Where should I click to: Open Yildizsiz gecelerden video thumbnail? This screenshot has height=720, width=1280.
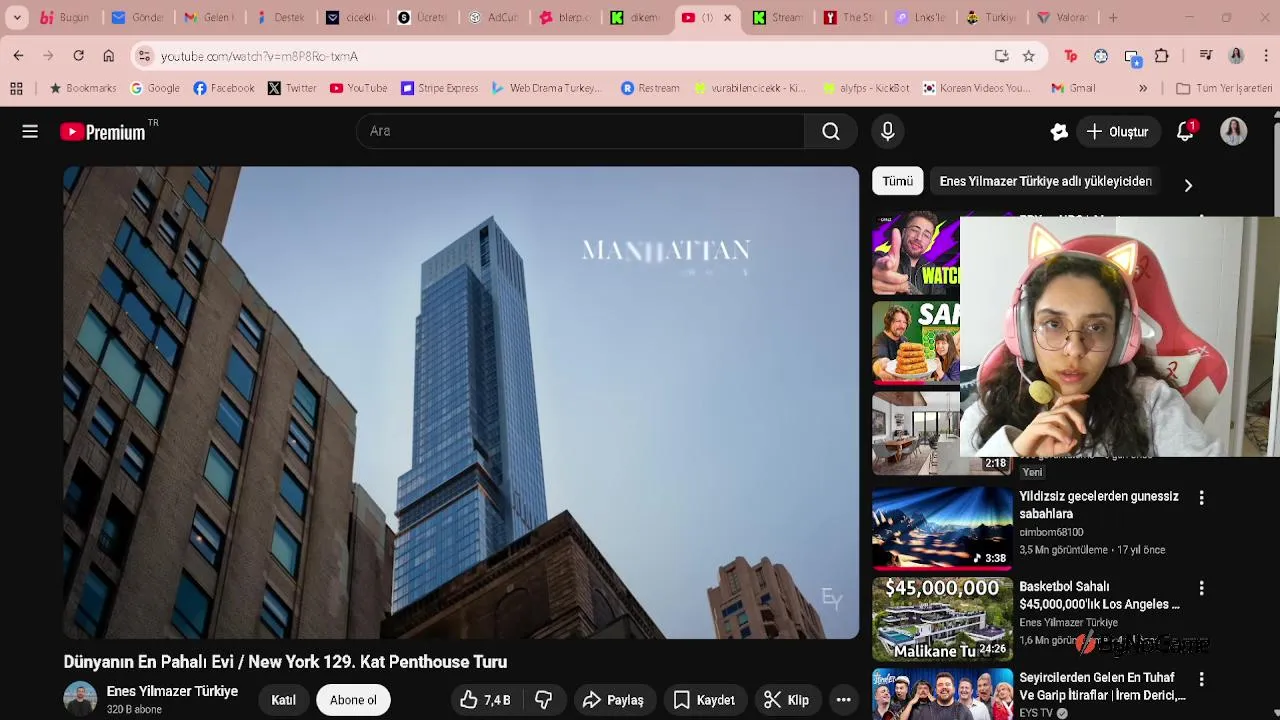click(x=942, y=528)
